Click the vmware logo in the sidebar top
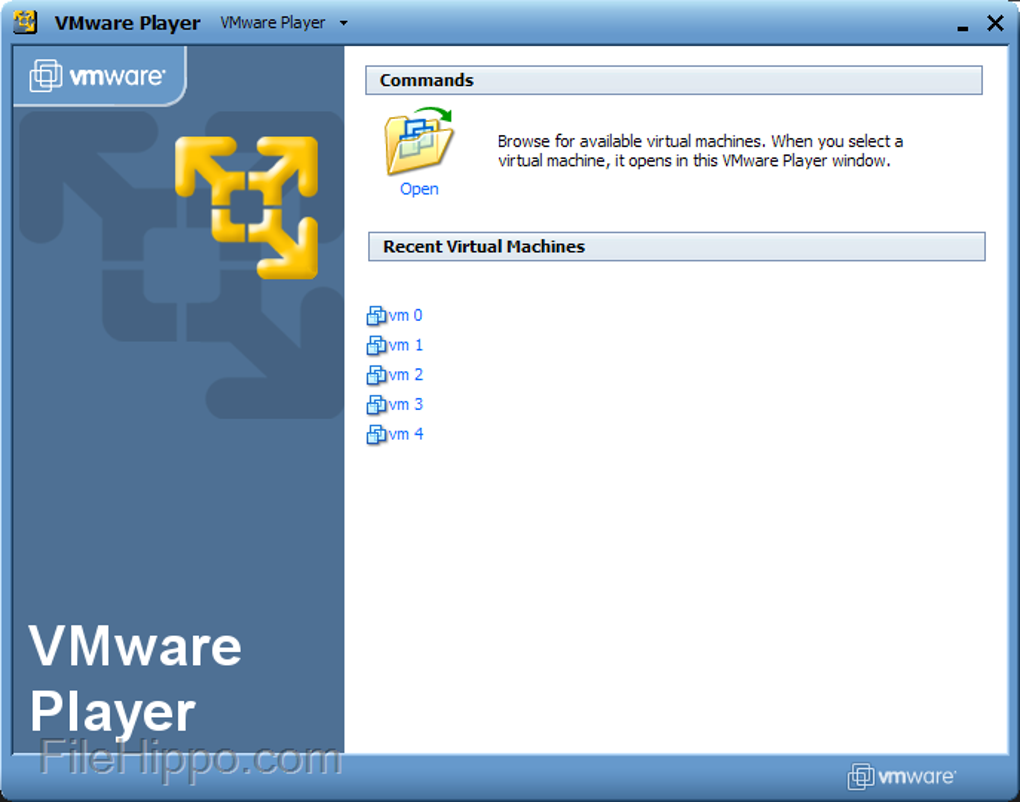 click(x=97, y=76)
